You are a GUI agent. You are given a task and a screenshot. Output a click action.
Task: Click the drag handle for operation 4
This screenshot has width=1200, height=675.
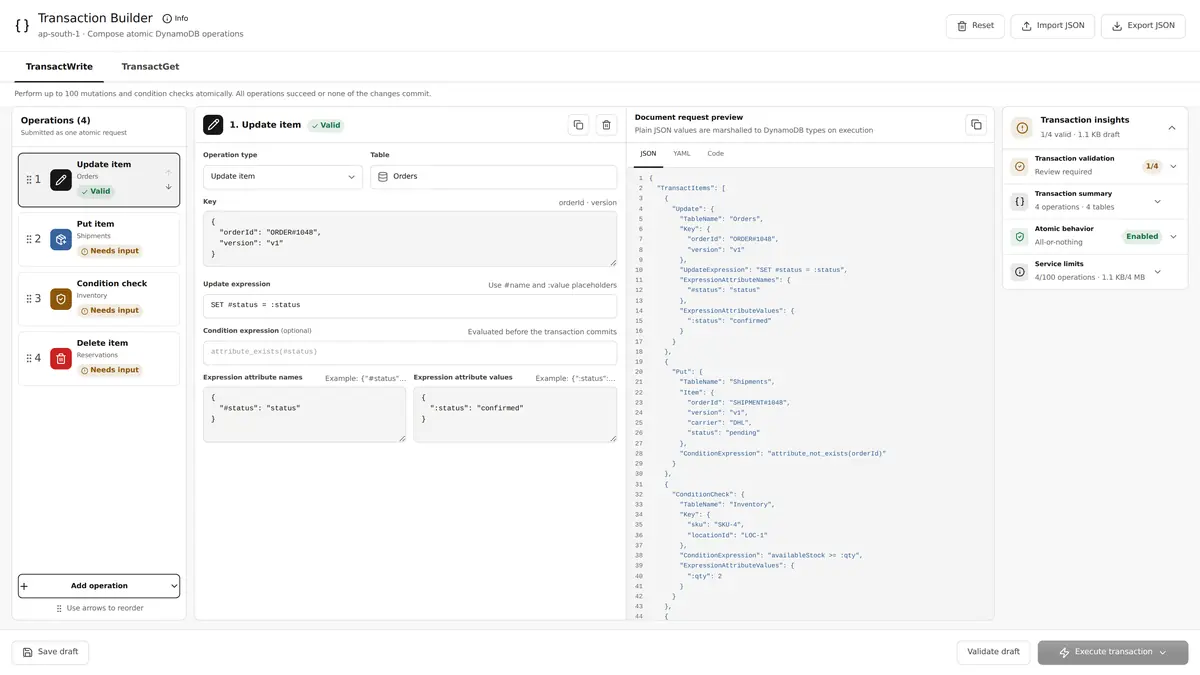(x=29, y=358)
